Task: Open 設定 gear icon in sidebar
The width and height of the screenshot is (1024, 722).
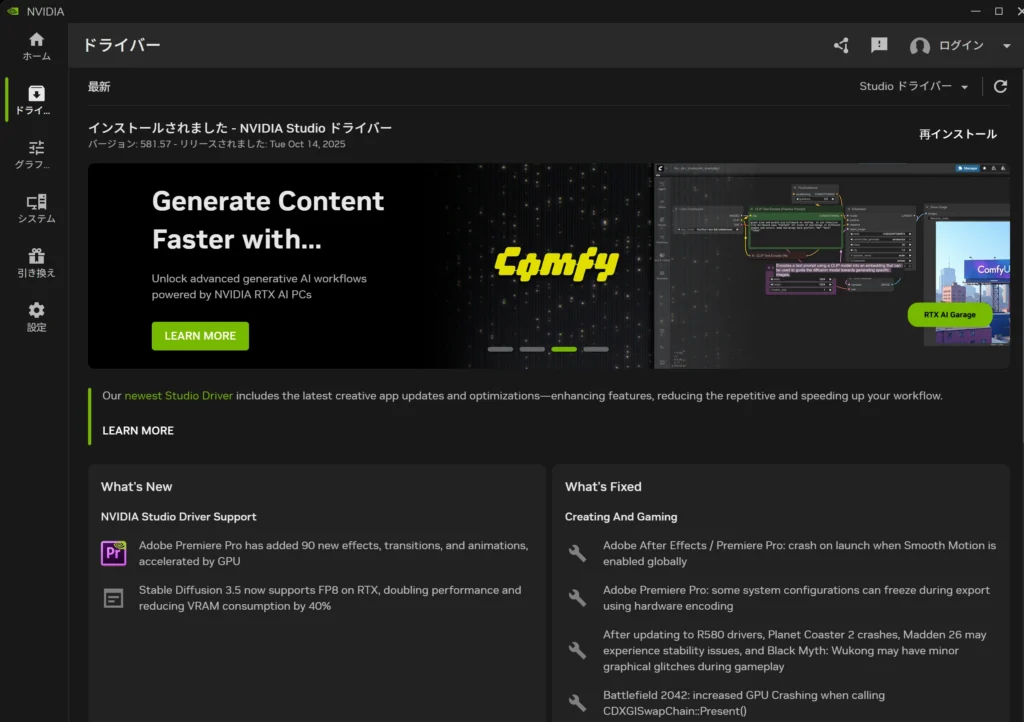Action: [36, 316]
